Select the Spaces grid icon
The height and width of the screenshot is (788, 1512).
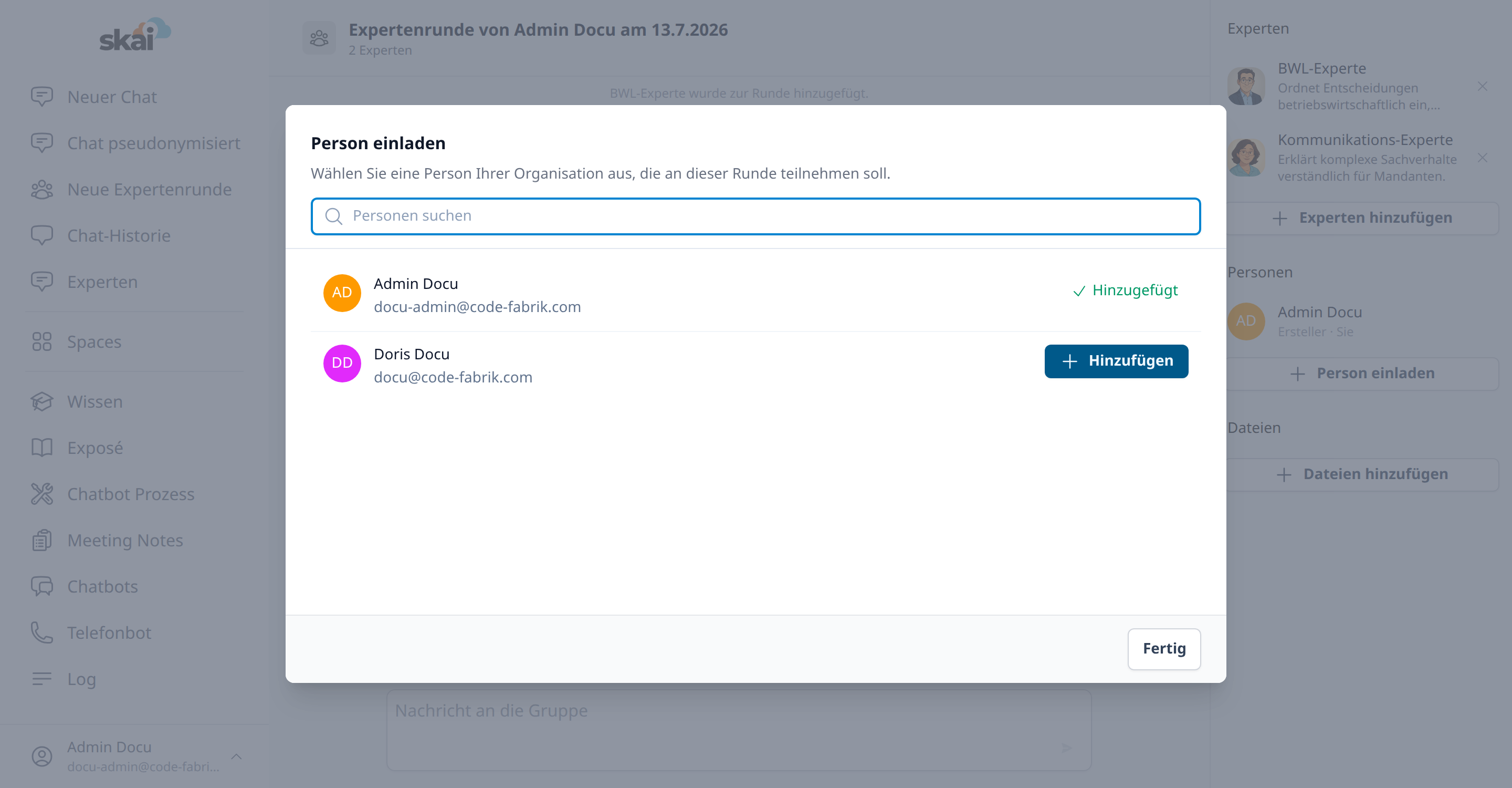41,342
